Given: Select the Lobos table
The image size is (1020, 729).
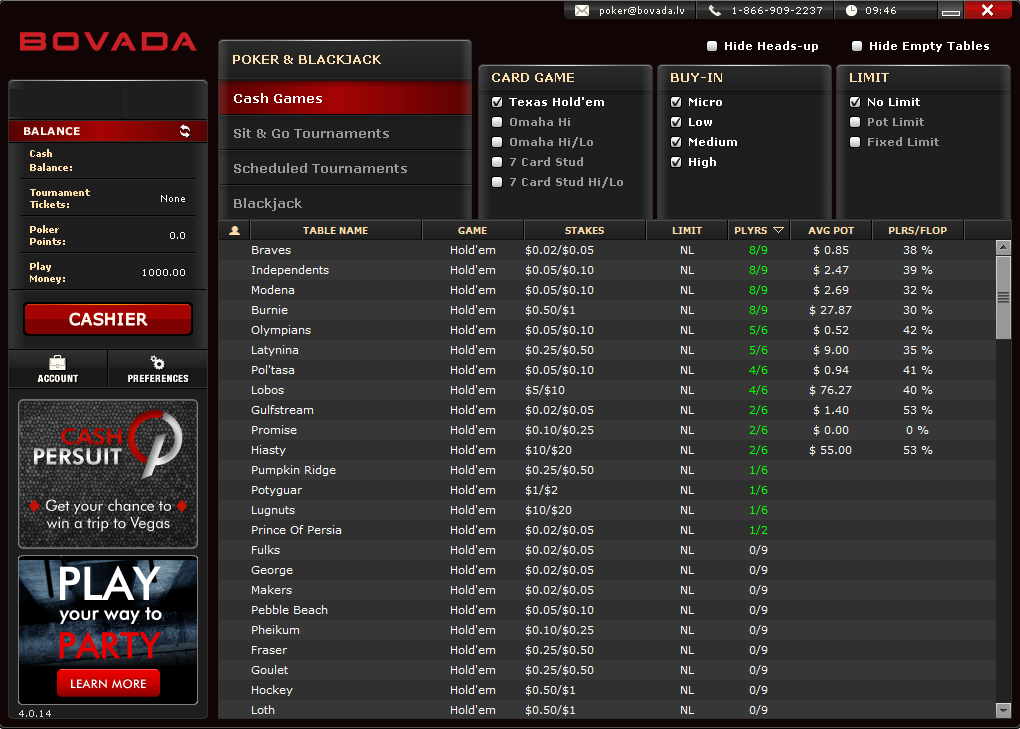Looking at the screenshot, I should pos(606,390).
